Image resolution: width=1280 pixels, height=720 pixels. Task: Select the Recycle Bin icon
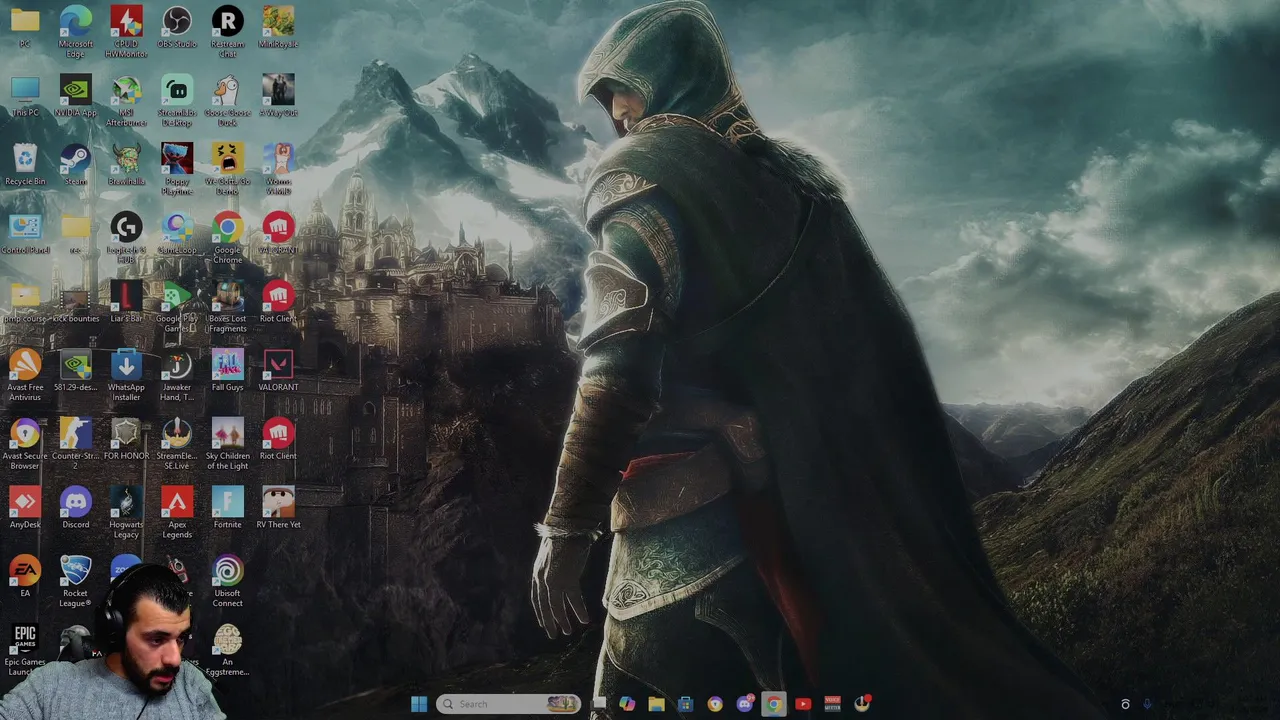tap(25, 164)
